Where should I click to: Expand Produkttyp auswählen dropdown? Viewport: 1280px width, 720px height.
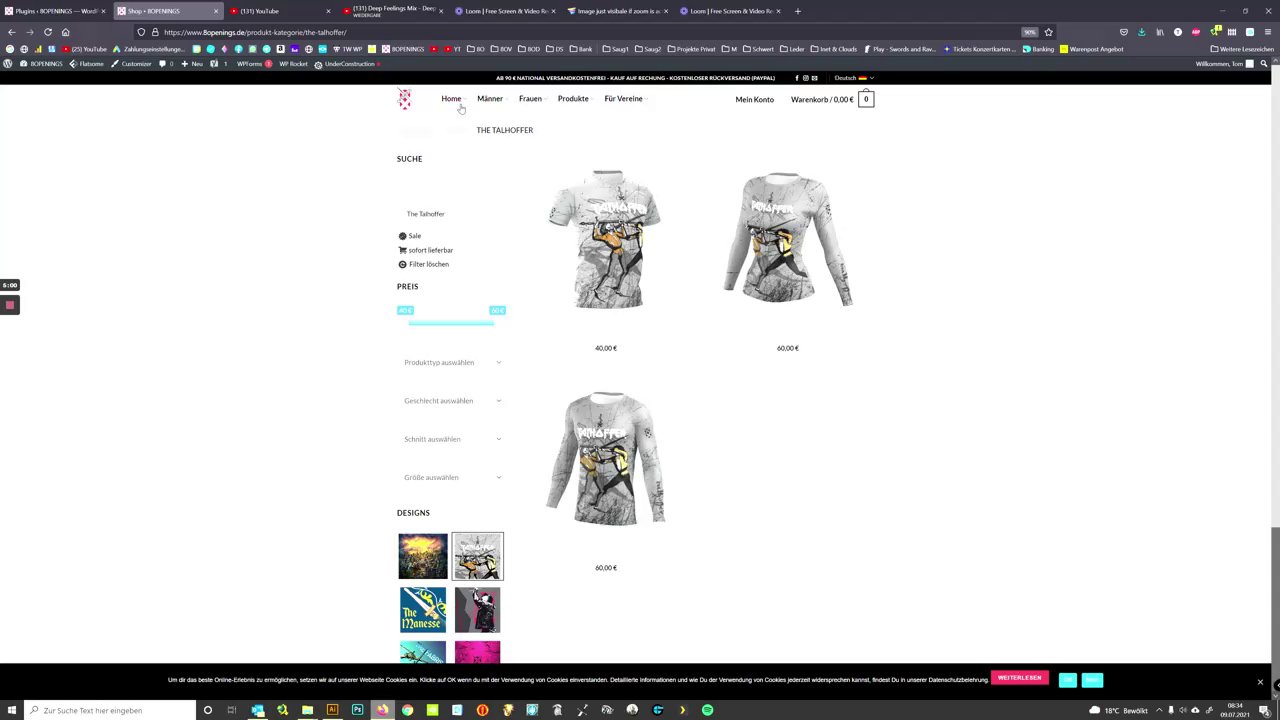click(453, 362)
